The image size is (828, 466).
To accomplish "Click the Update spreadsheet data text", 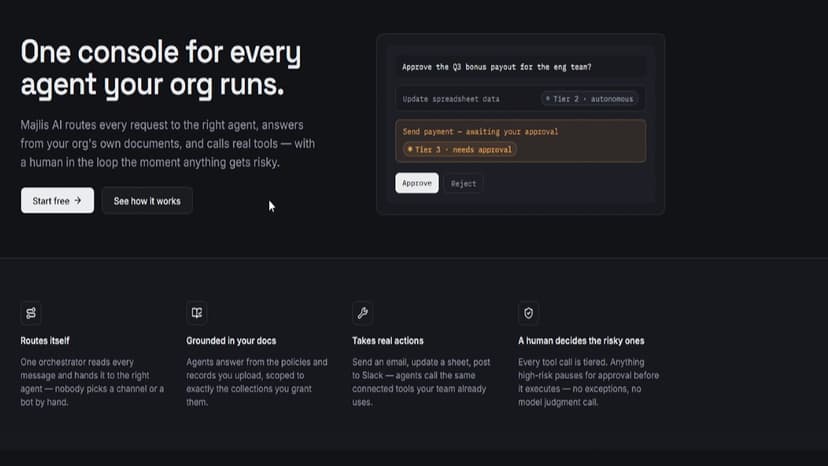I will 451,99.
